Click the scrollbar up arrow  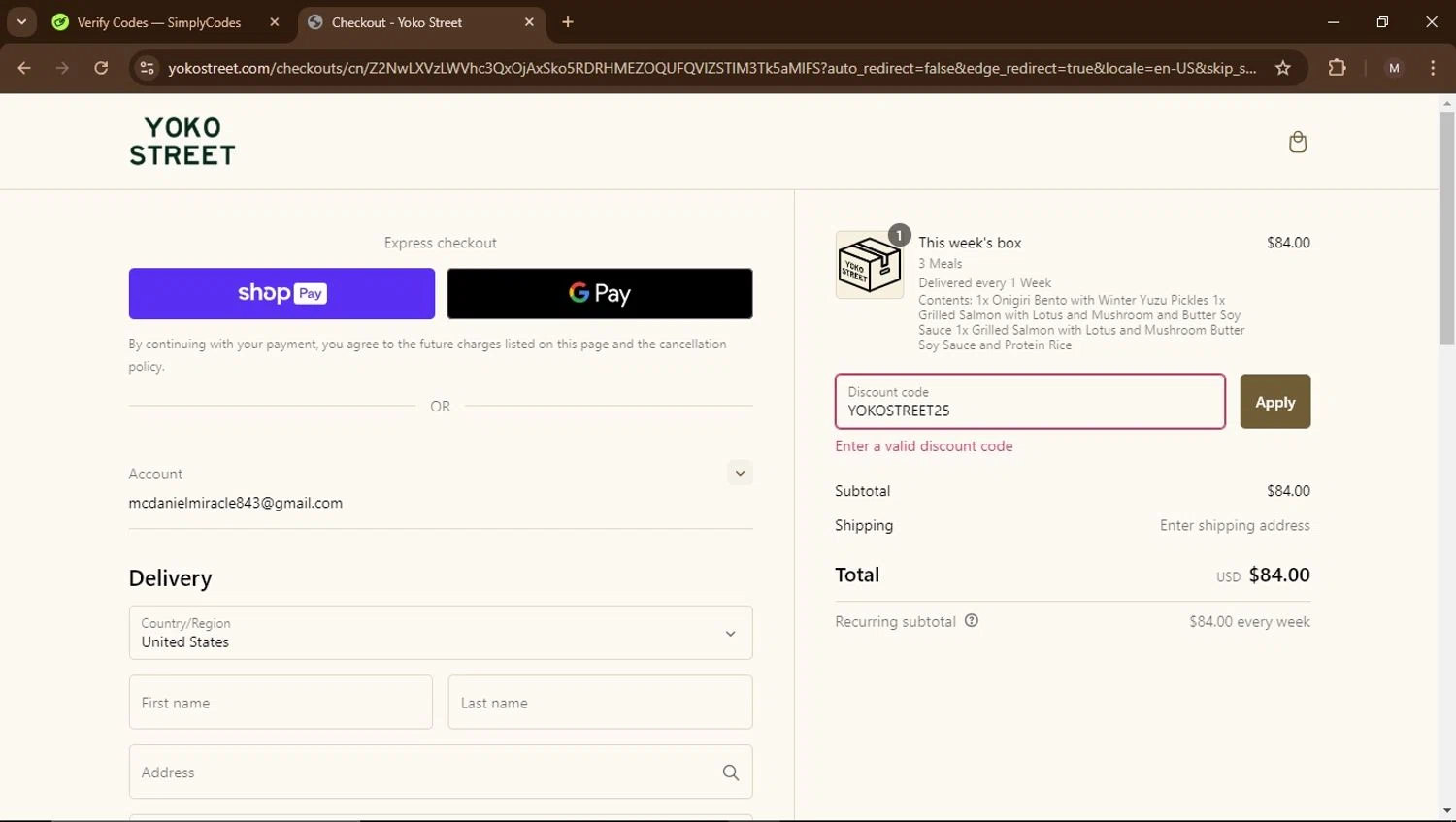pyautogui.click(x=1447, y=103)
